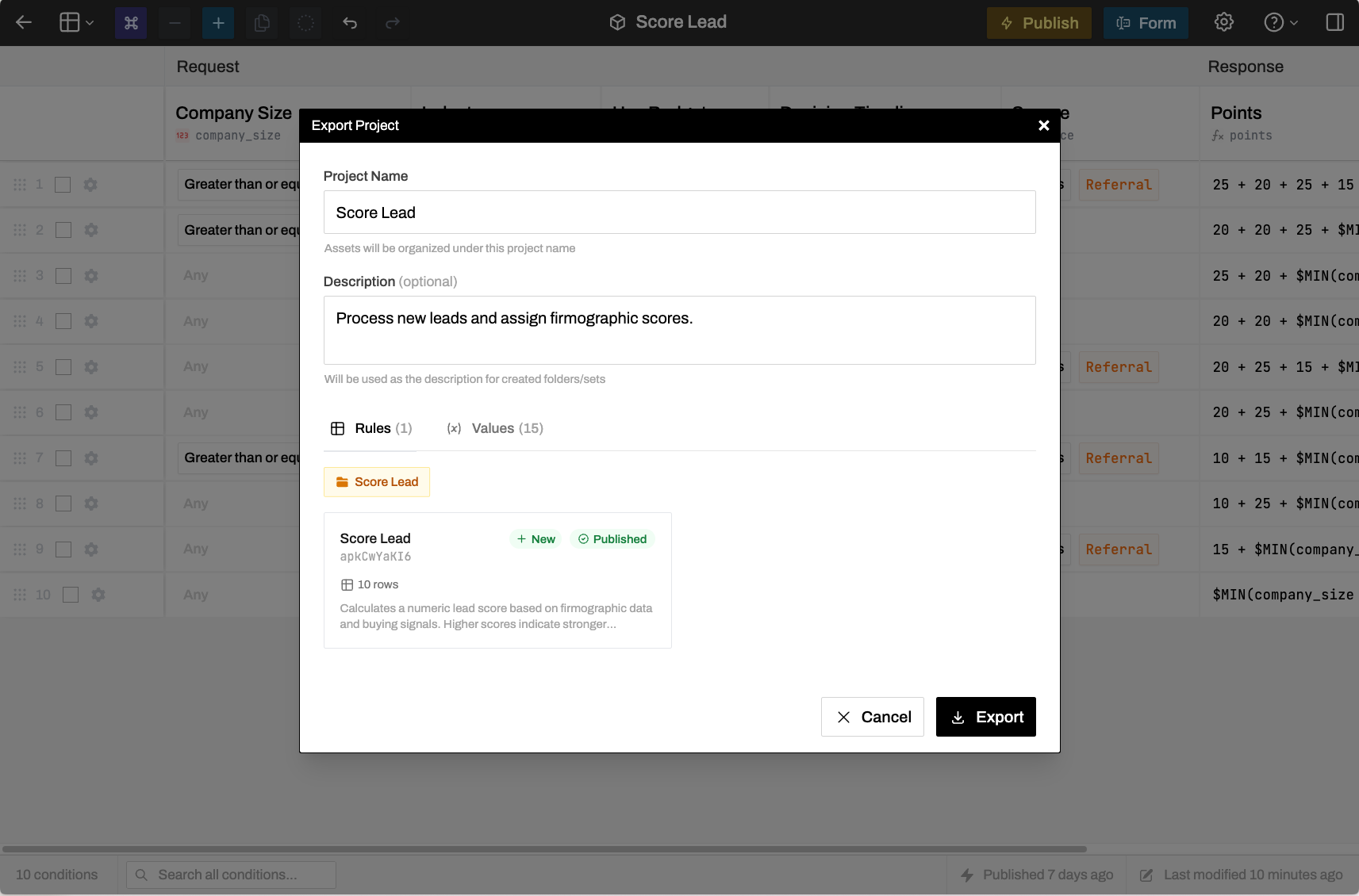Click the back arrow icon
Viewport: 1359px width, 896px height.
24,22
